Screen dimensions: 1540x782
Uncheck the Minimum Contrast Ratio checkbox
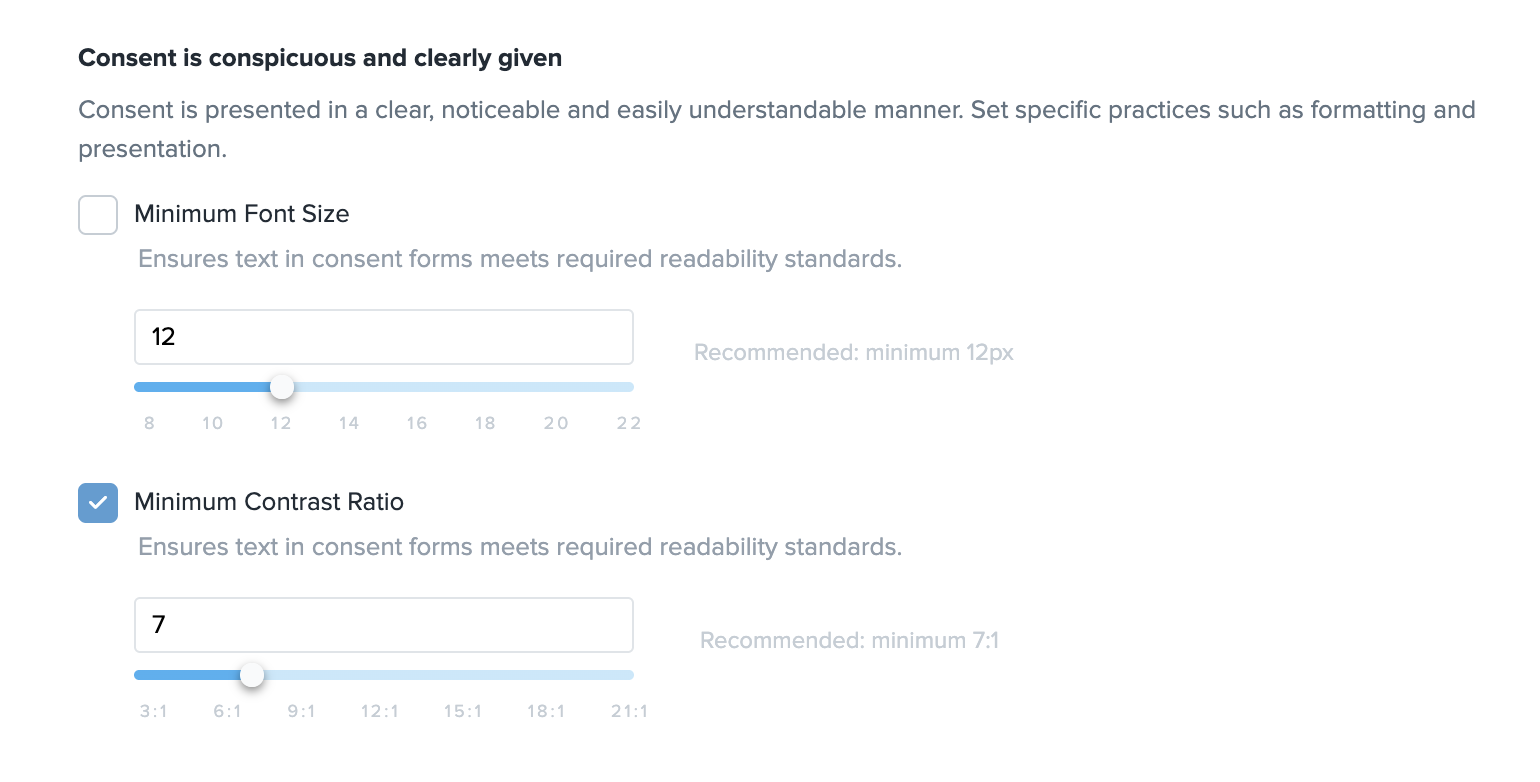point(98,503)
